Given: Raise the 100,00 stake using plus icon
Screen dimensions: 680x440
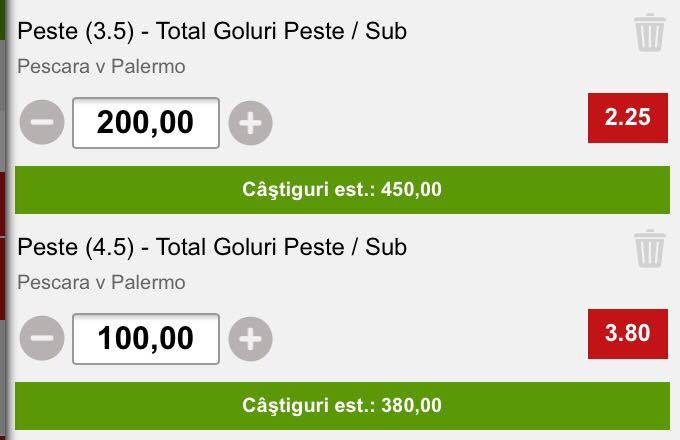Looking at the screenshot, I should pos(250,339).
